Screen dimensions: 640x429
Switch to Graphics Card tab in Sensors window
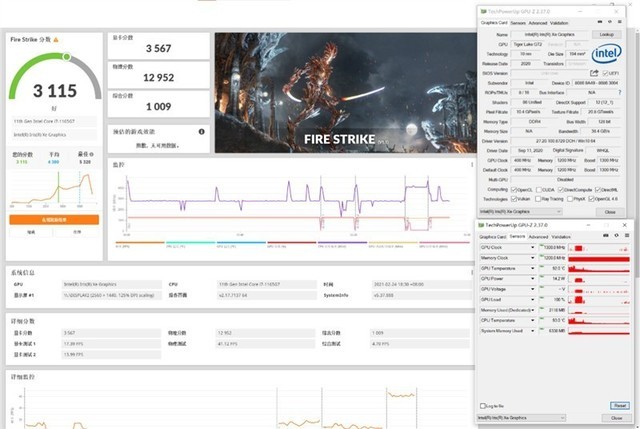(x=493, y=237)
